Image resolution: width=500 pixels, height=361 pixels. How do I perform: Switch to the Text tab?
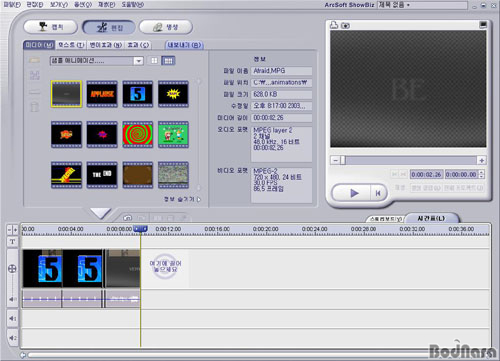pos(71,45)
